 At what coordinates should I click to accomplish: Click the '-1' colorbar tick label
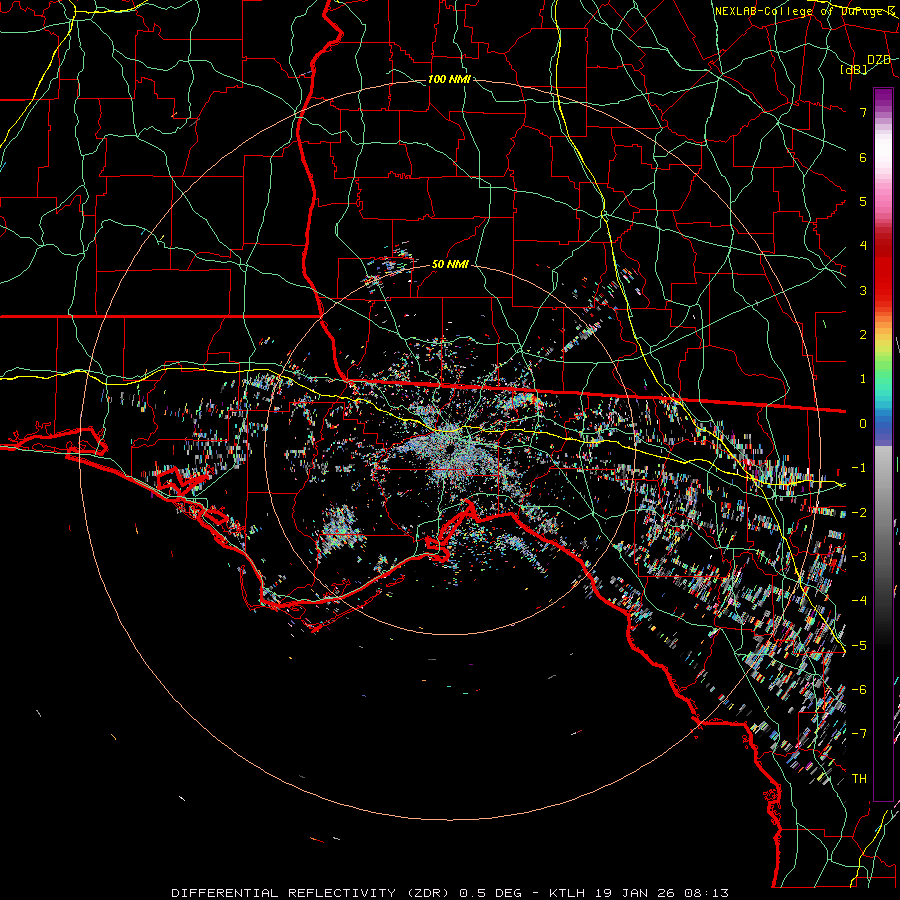click(x=859, y=468)
